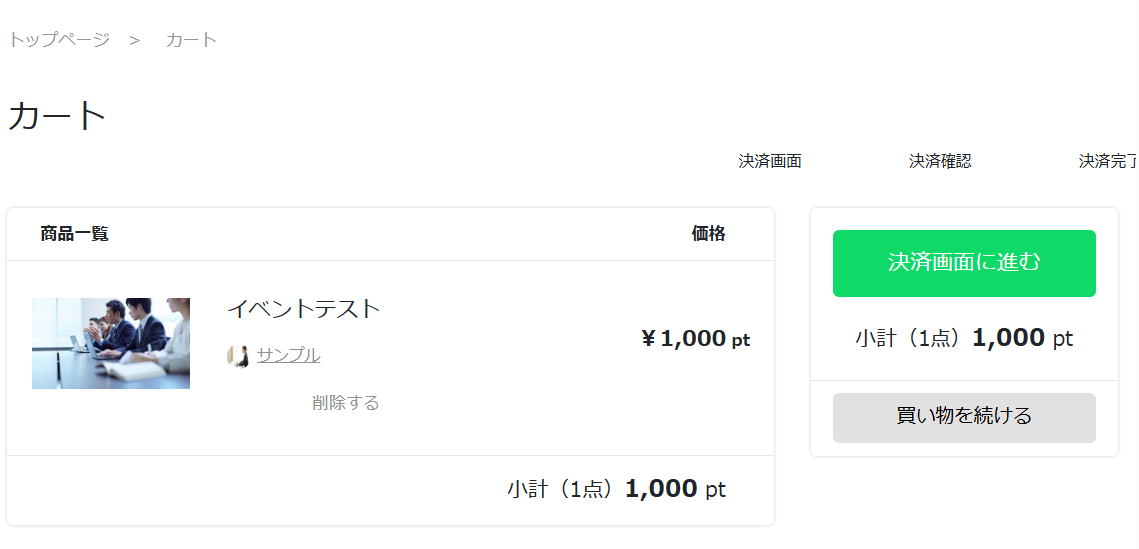
Task: Click the seller avatar icon beside サンプル
Action: tap(238, 356)
